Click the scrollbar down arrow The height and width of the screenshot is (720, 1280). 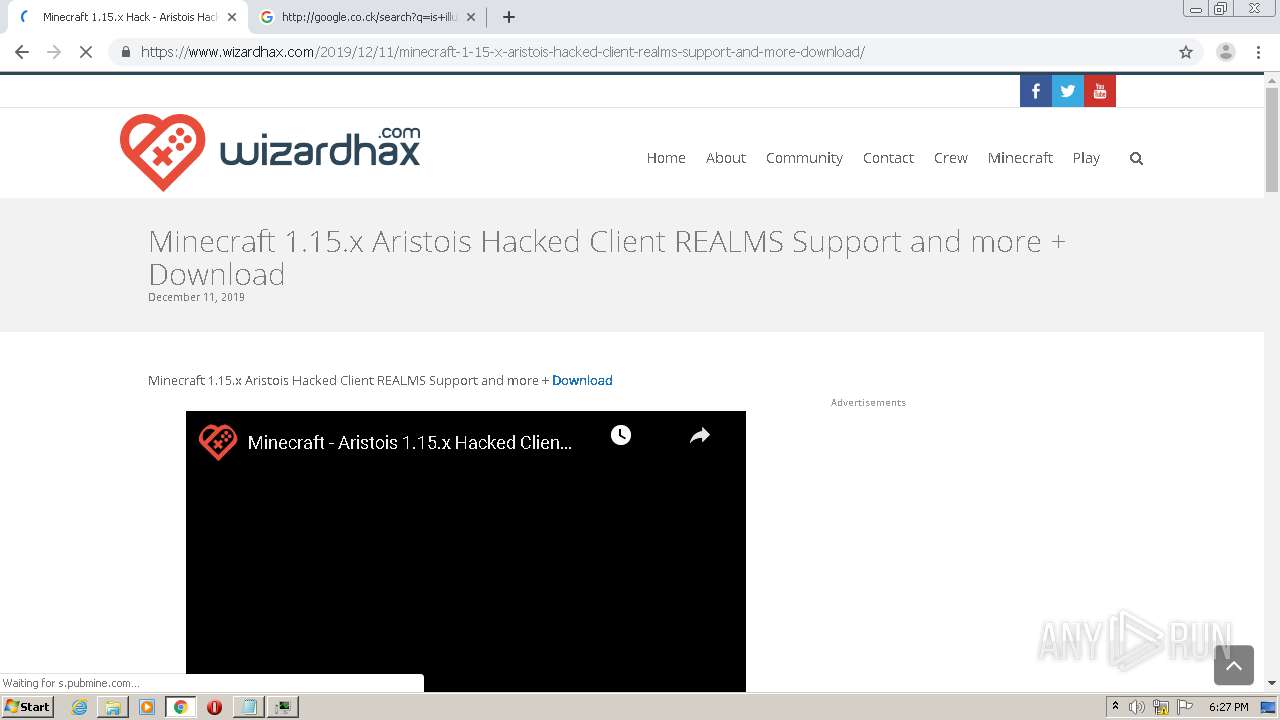click(1272, 683)
